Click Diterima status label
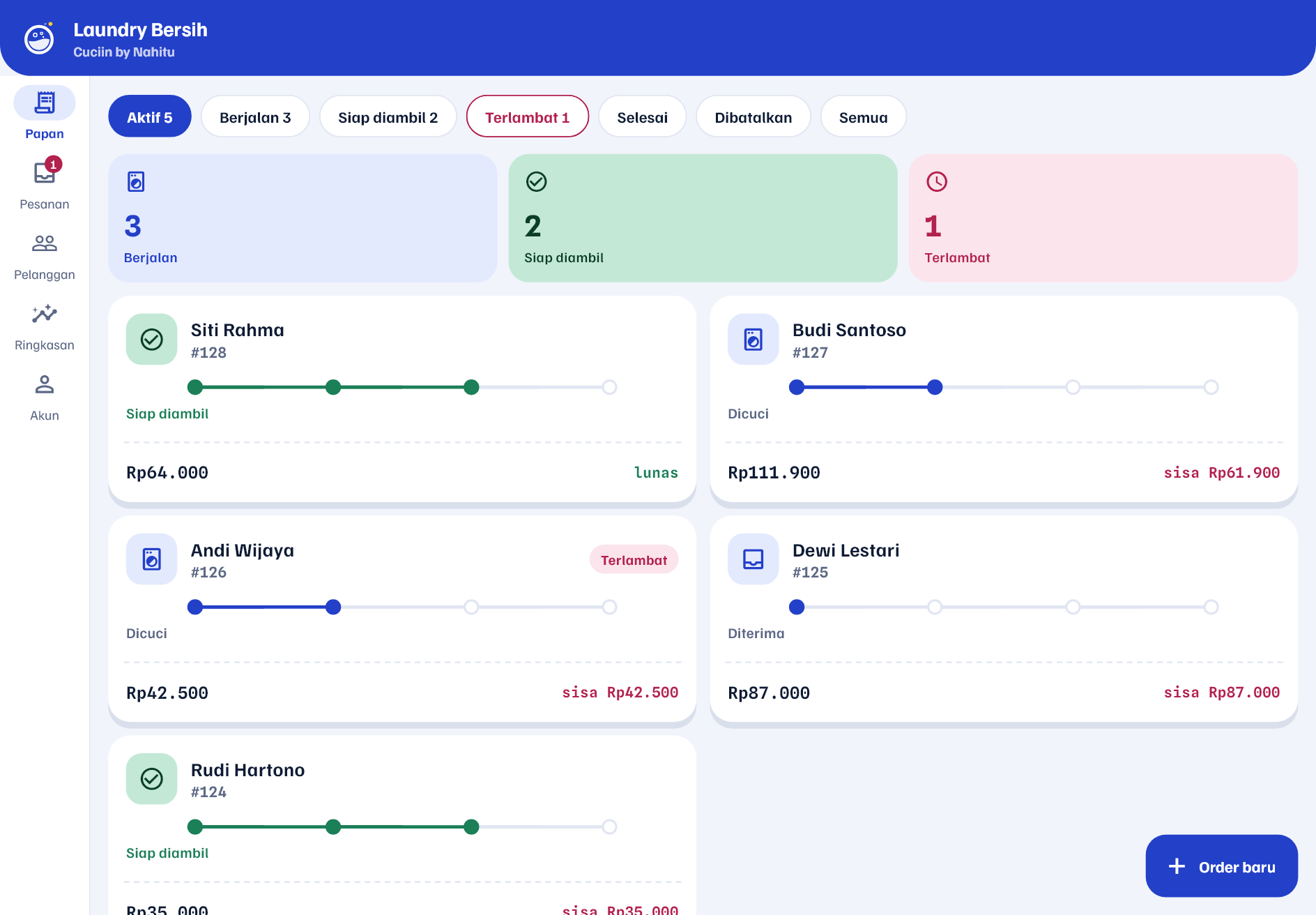Viewport: 1316px width, 915px height. coord(756,633)
